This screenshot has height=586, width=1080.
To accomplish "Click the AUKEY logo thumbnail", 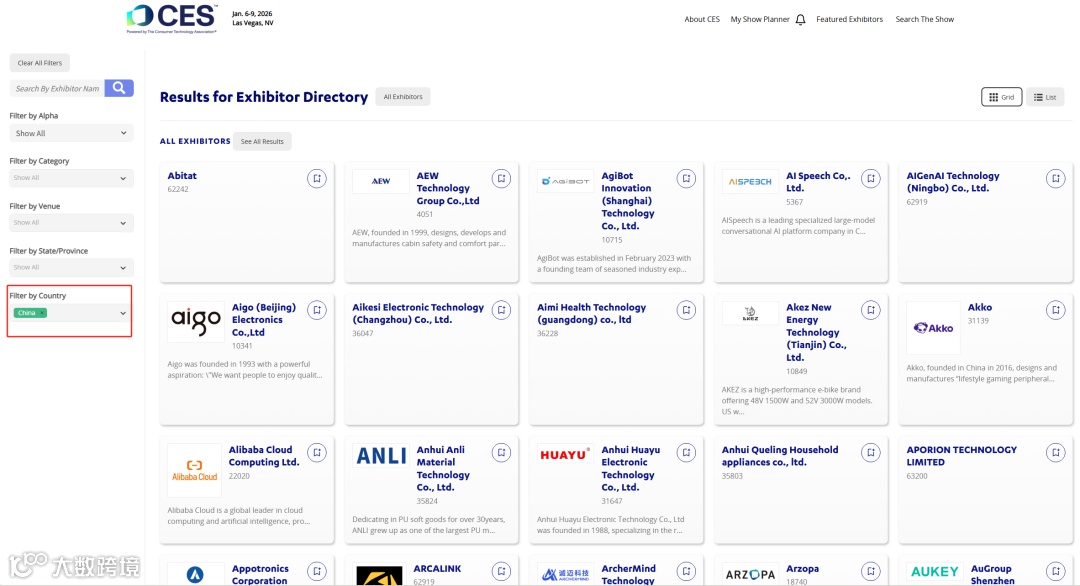I will pos(935,572).
